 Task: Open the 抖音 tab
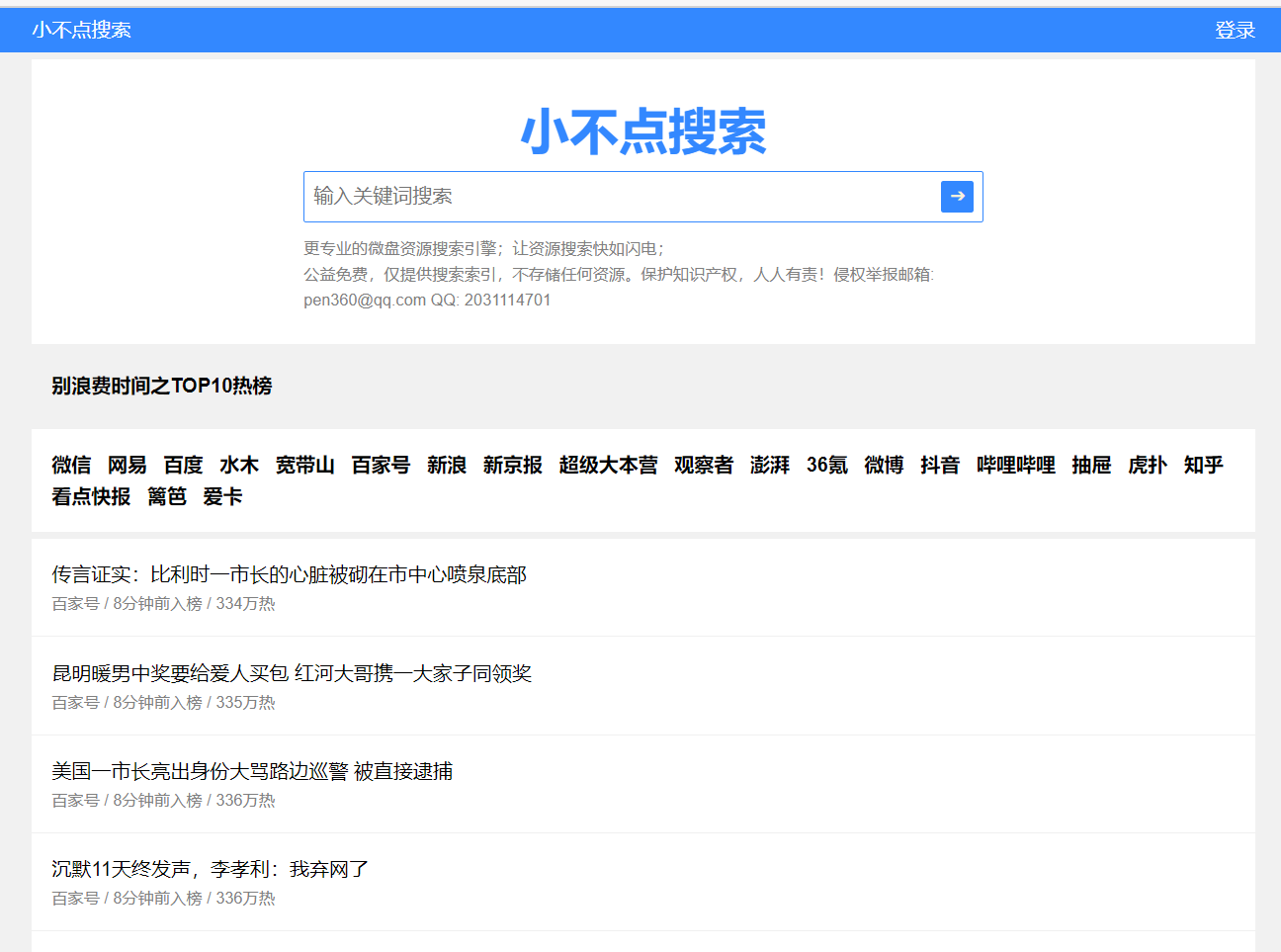[940, 465]
